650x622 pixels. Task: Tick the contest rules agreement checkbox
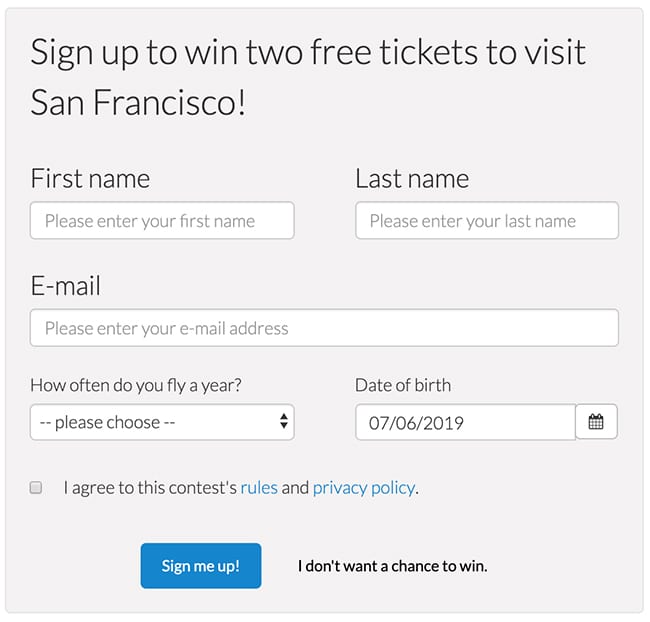coord(36,487)
